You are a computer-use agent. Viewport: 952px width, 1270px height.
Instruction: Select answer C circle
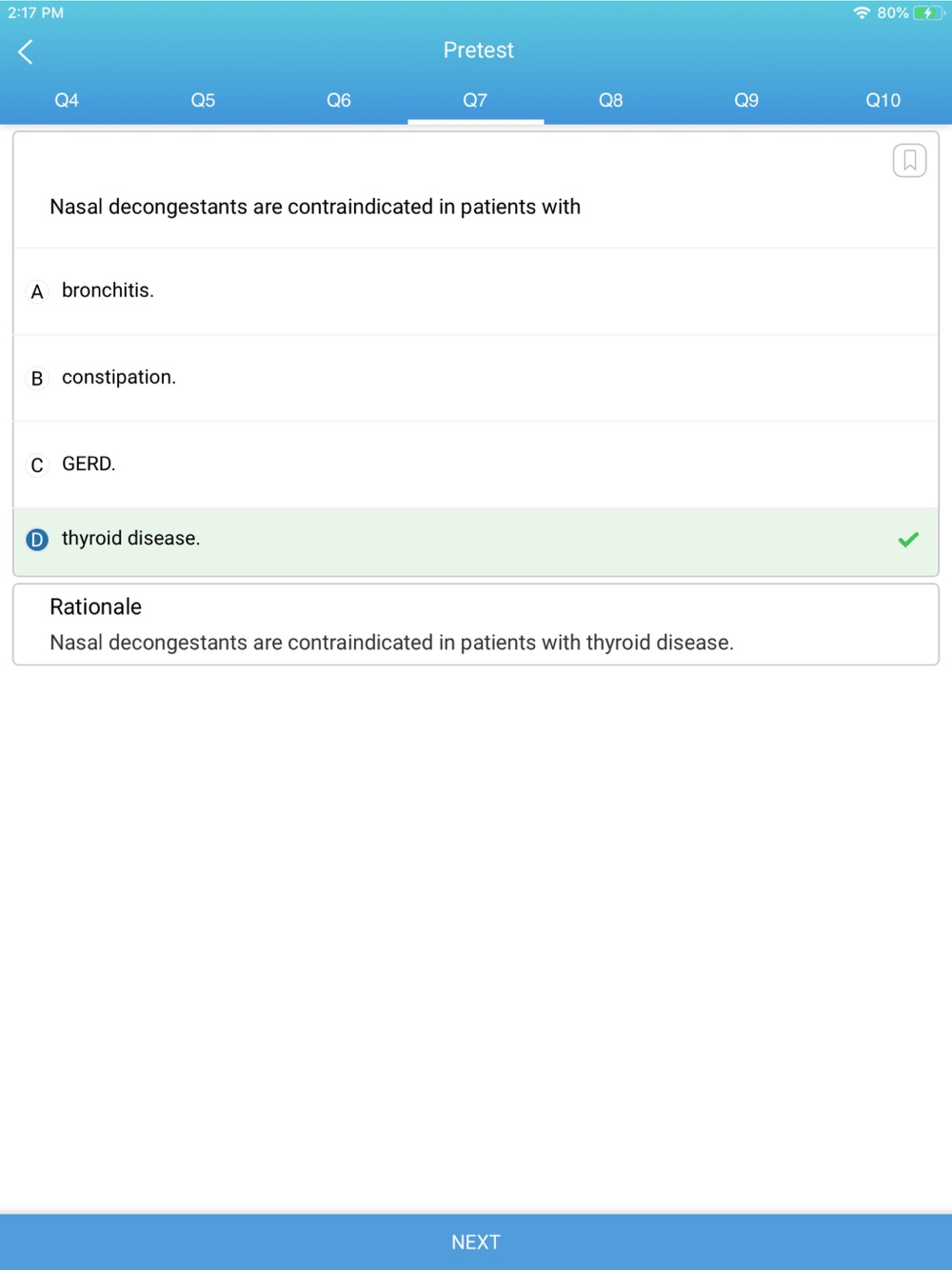pyautogui.click(x=37, y=465)
